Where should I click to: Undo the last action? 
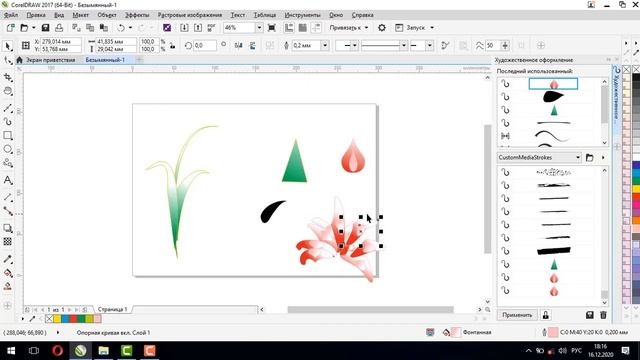pyautogui.click(x=121, y=28)
